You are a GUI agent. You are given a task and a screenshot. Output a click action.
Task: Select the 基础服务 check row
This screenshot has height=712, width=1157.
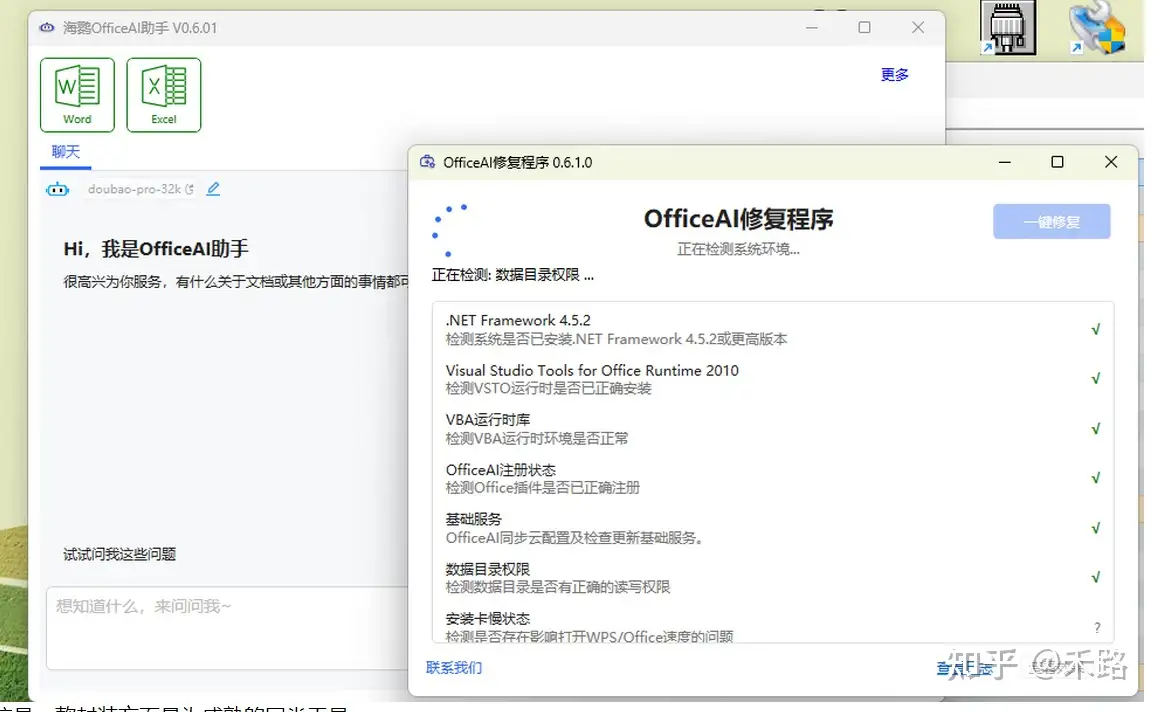pos(773,528)
